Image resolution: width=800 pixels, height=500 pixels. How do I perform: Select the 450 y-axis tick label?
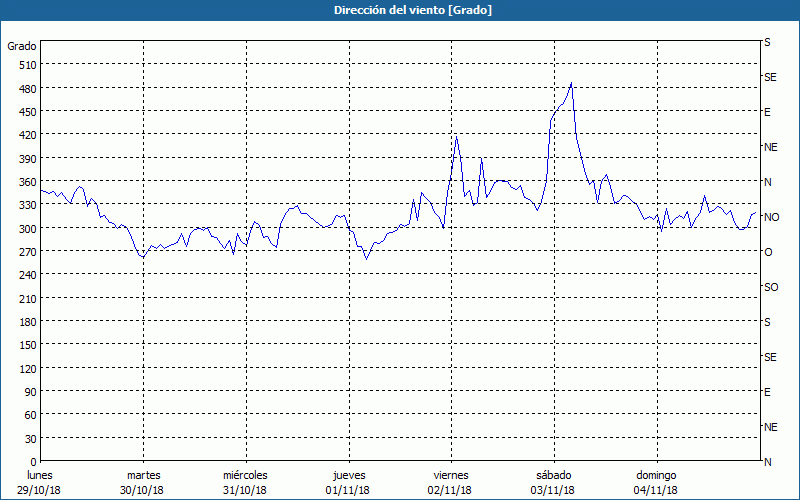[x=28, y=112]
